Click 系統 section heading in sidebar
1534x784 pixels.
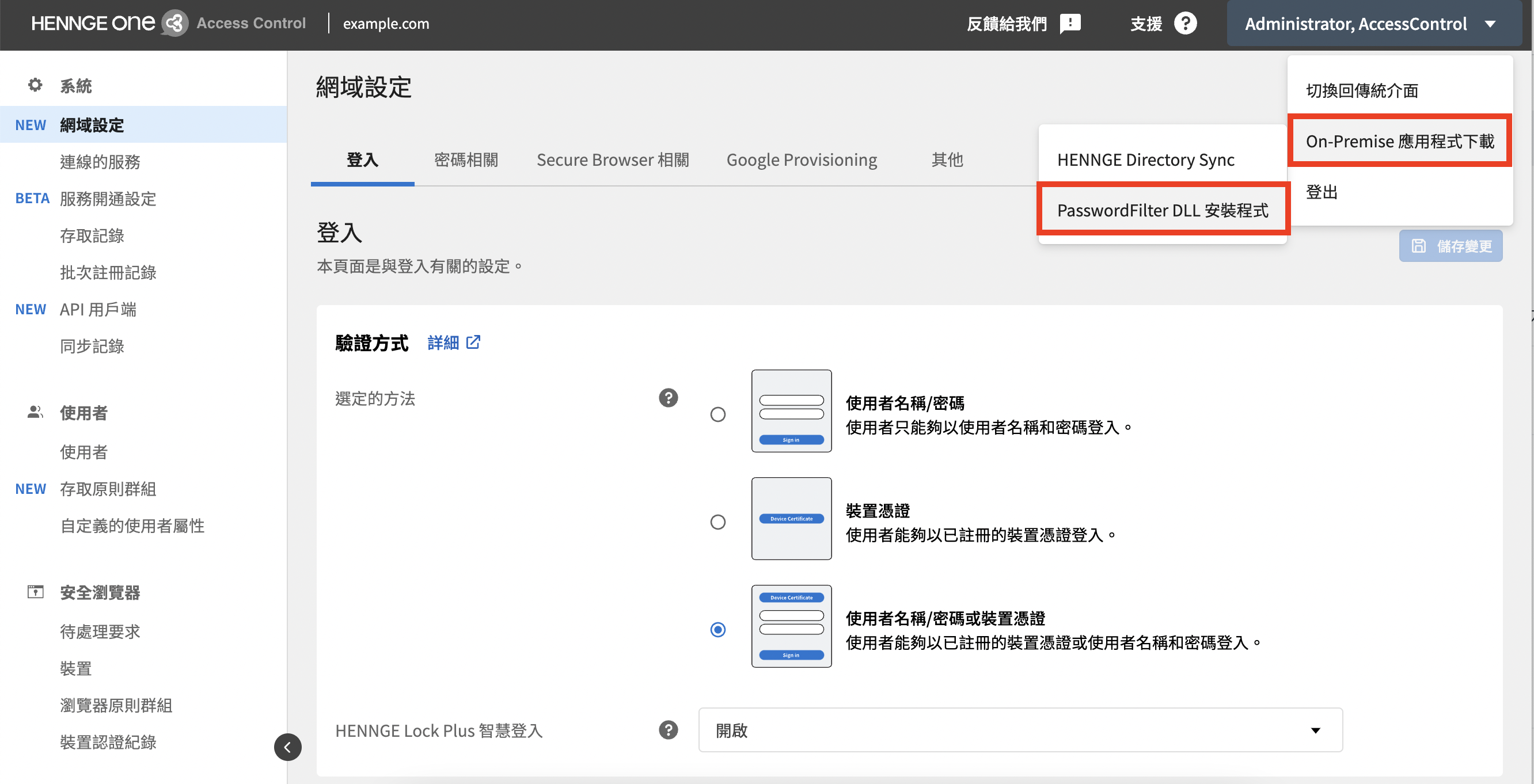pos(75,86)
